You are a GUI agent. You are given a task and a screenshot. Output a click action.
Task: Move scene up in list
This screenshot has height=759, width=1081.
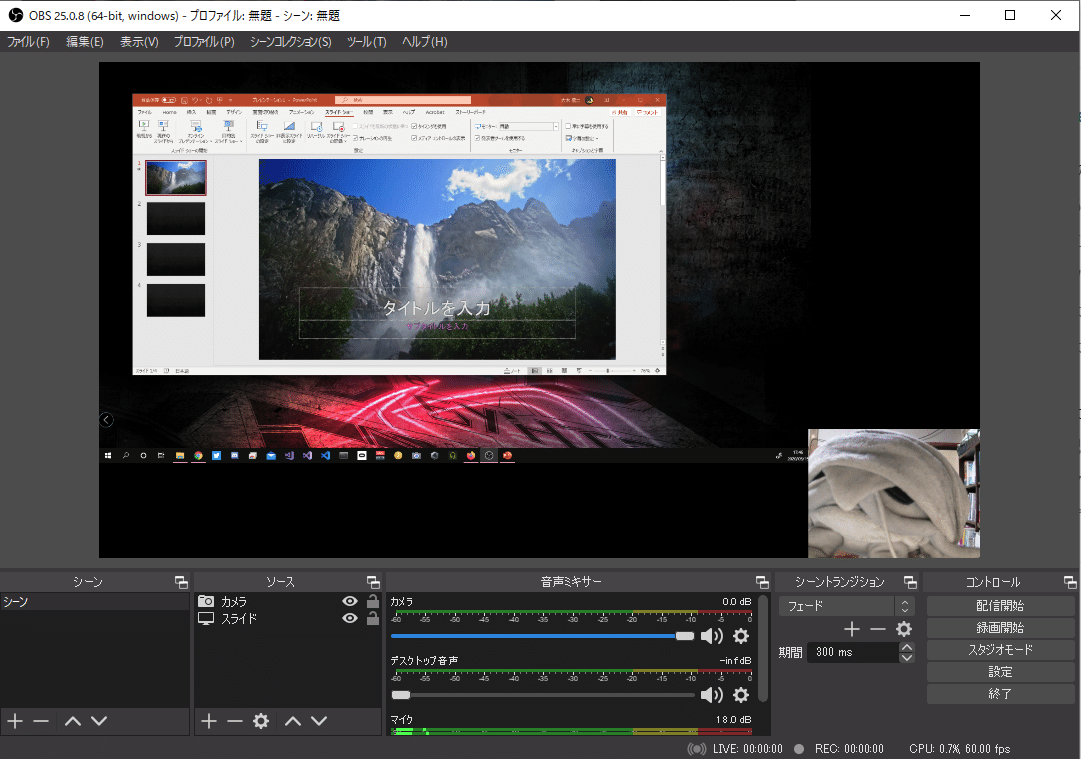[x=73, y=721]
